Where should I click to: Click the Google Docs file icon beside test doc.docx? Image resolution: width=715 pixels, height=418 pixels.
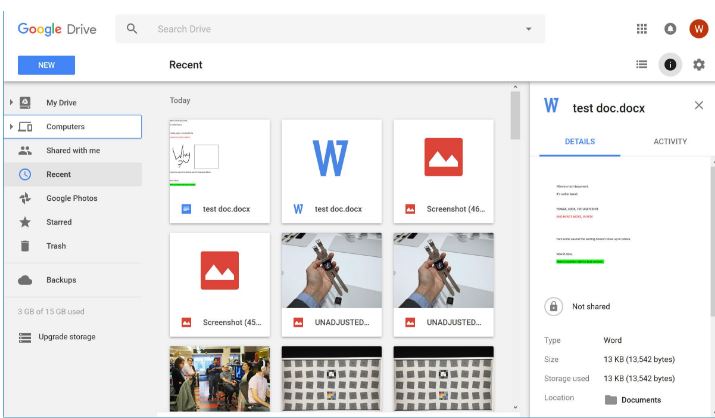[186, 209]
